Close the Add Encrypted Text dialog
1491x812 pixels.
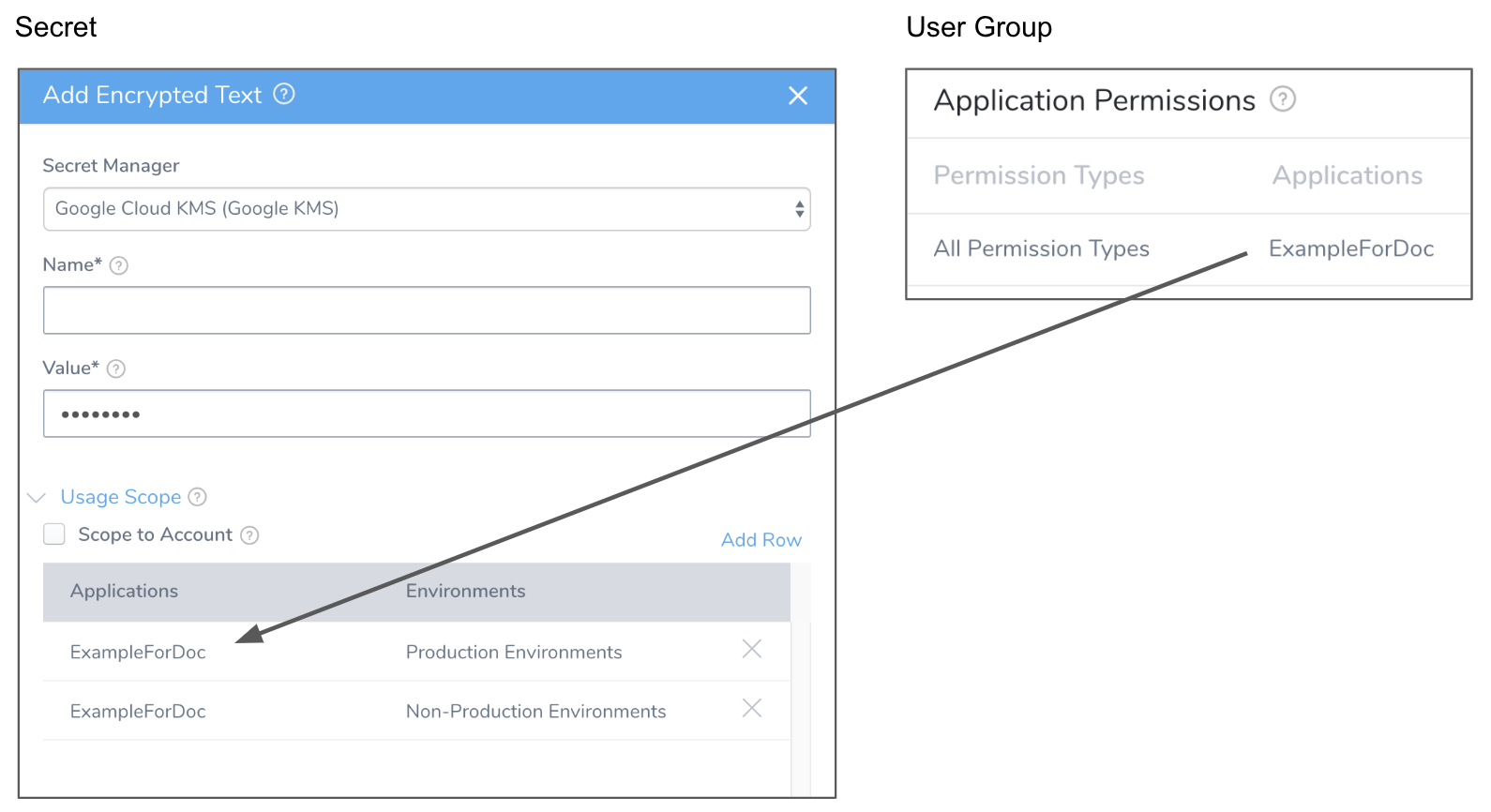coord(798,96)
